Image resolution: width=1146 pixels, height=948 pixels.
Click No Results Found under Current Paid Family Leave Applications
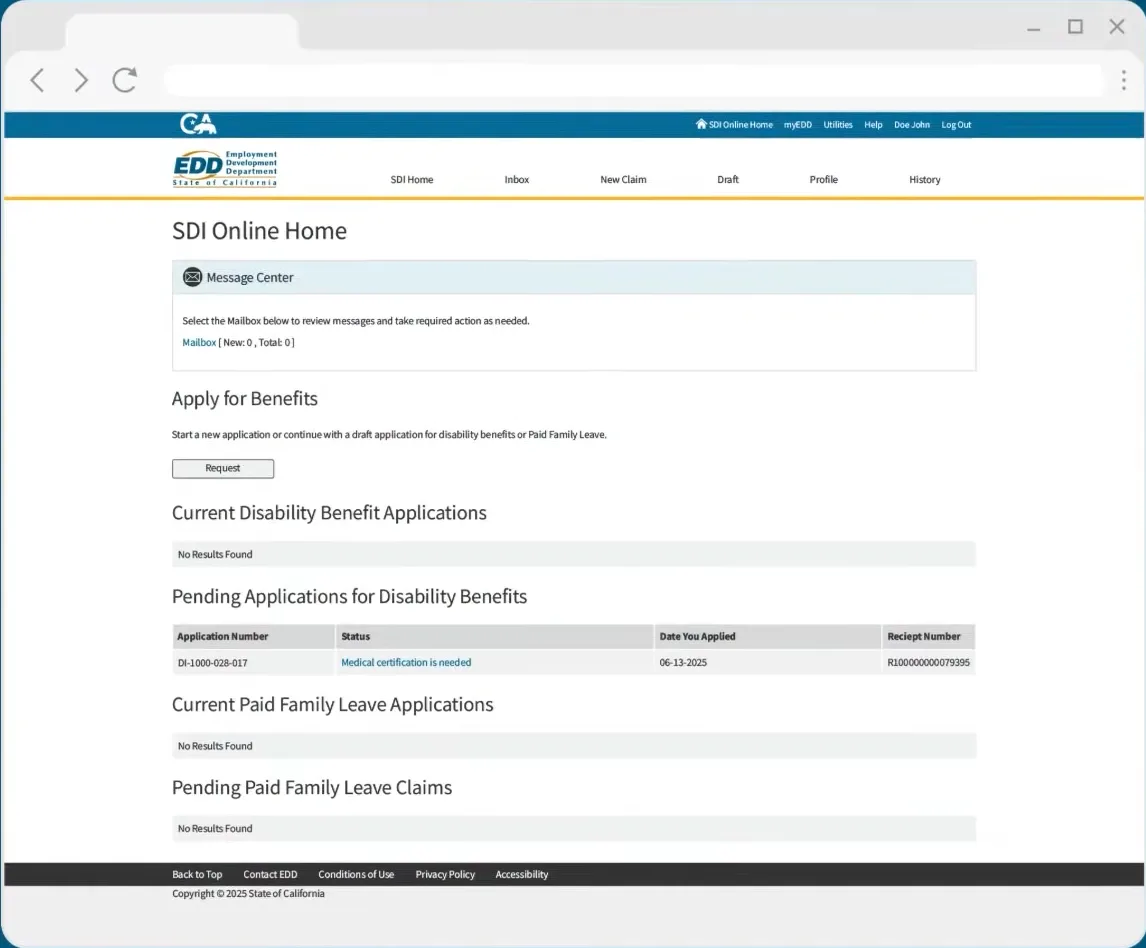click(215, 746)
